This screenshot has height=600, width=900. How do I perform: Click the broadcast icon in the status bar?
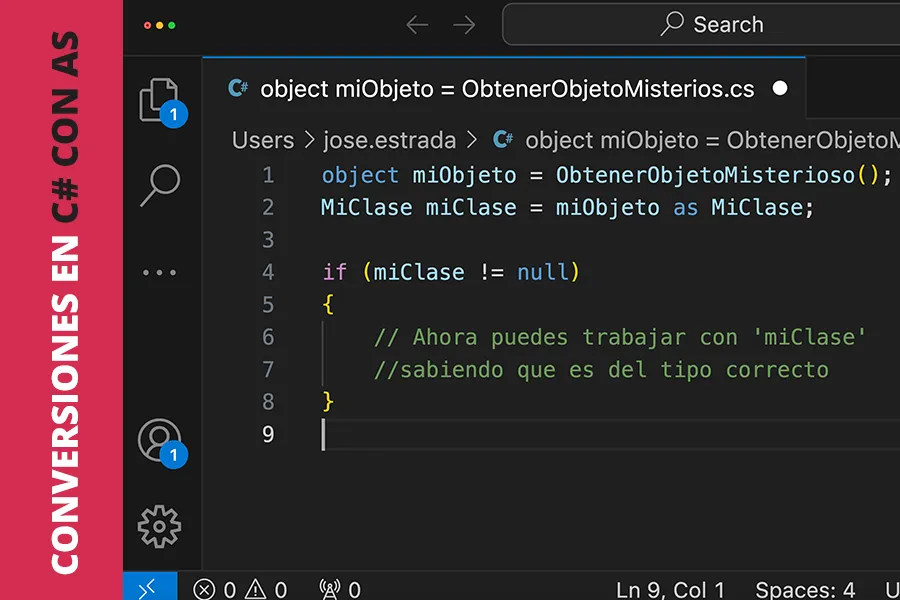pos(330,589)
